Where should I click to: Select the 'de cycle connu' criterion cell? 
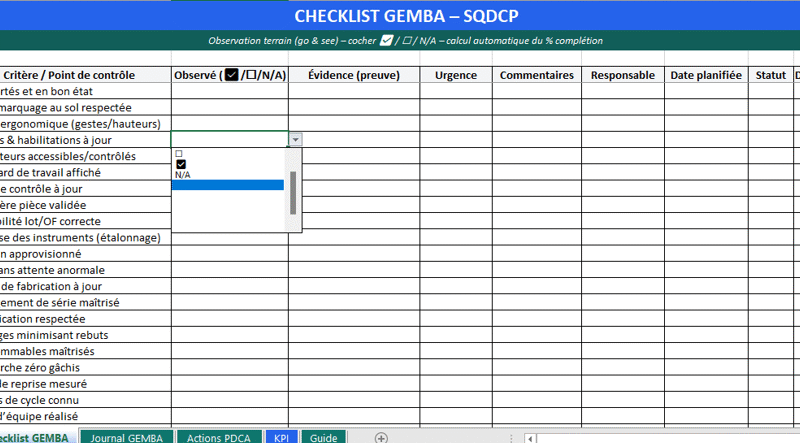85,400
